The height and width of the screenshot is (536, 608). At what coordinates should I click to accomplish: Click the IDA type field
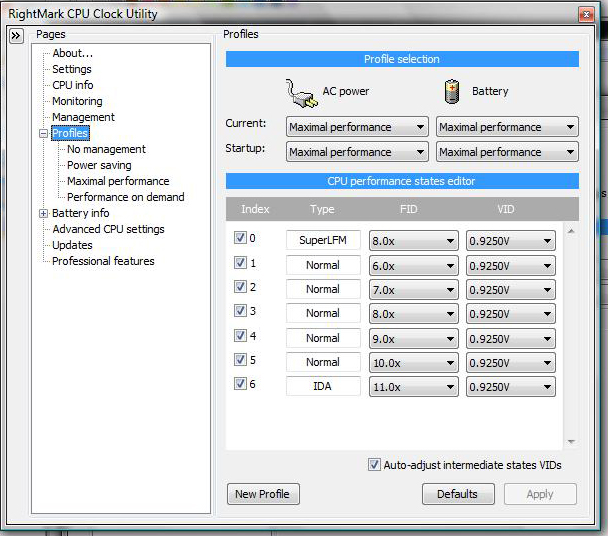click(323, 386)
